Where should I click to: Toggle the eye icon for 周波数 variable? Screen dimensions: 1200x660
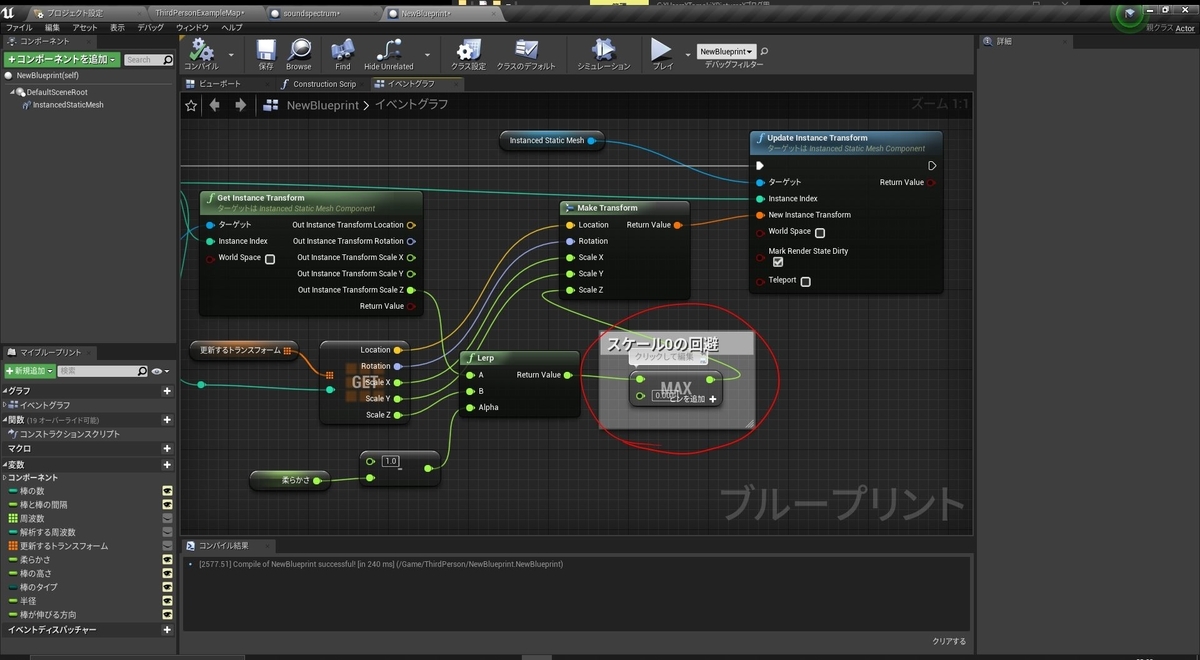tap(167, 519)
